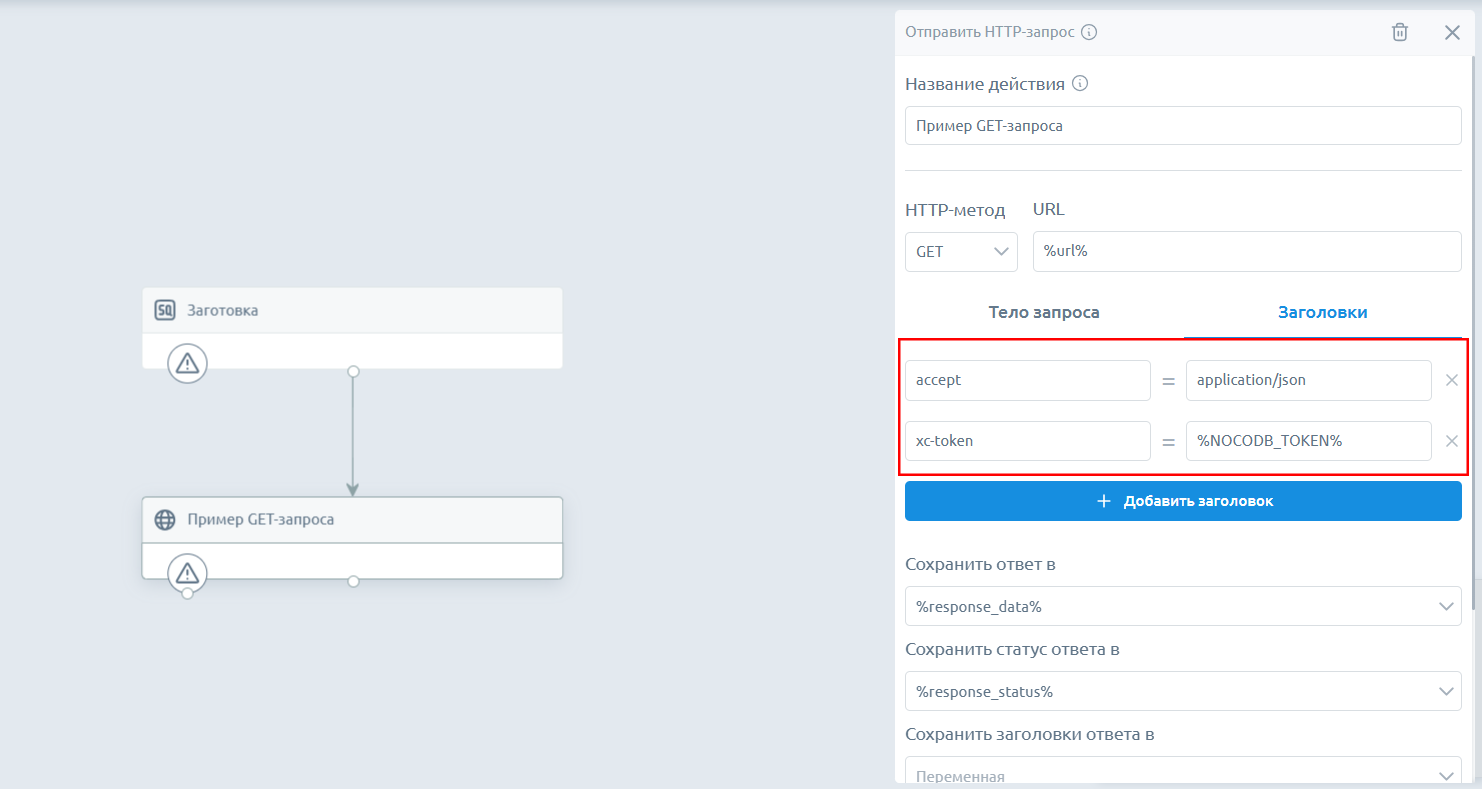Screen dimensions: 1482x789
Task: Click warning icon on Заготовка block
Action: coord(187,363)
